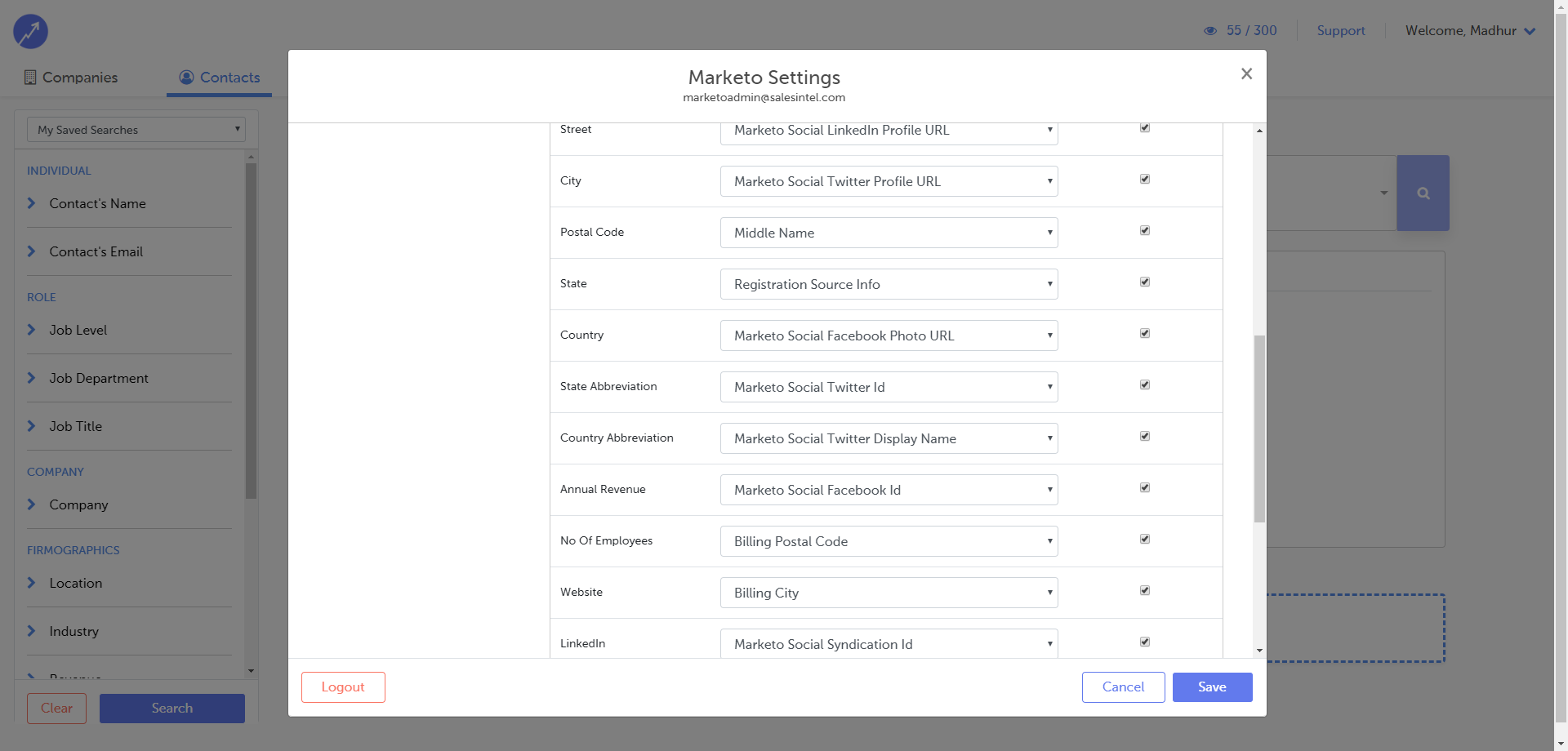Open the Street field mapping dropdown
The image size is (1568, 751).
[x=889, y=132]
